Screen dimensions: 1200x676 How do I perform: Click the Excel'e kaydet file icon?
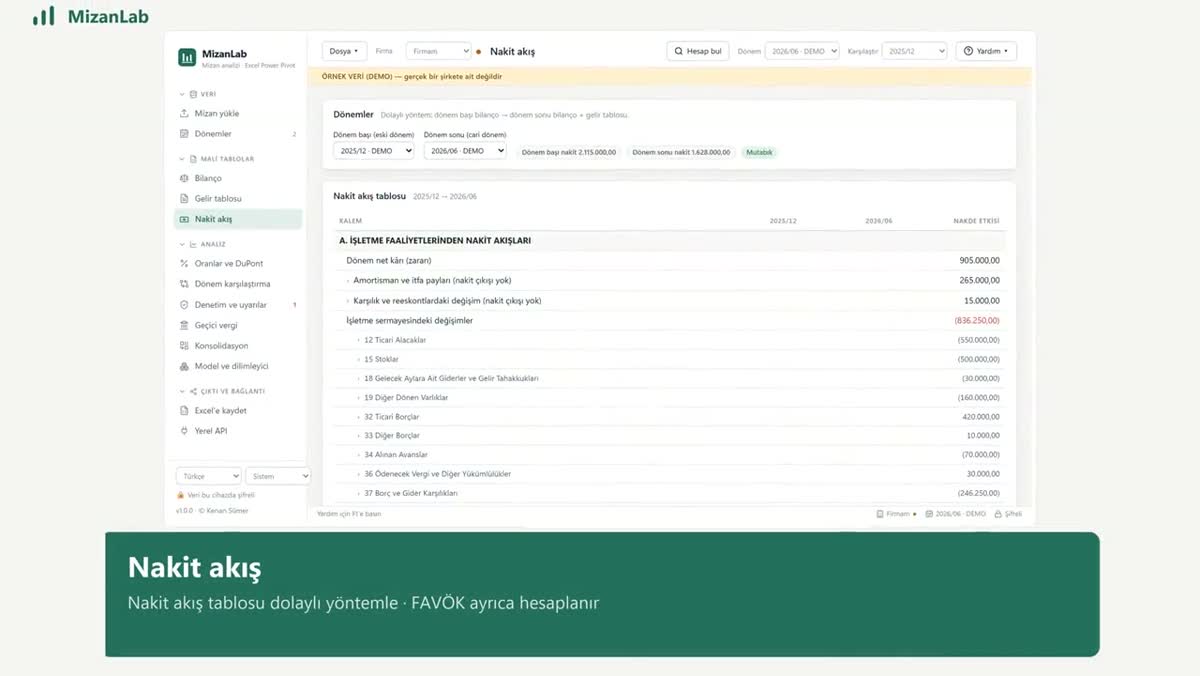point(184,411)
